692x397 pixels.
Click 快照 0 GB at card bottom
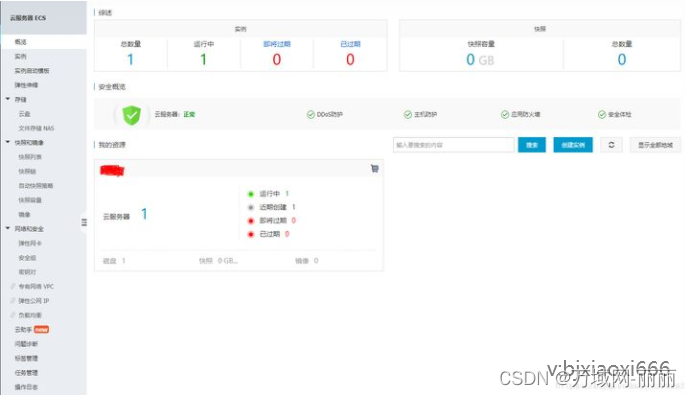tap(218, 261)
